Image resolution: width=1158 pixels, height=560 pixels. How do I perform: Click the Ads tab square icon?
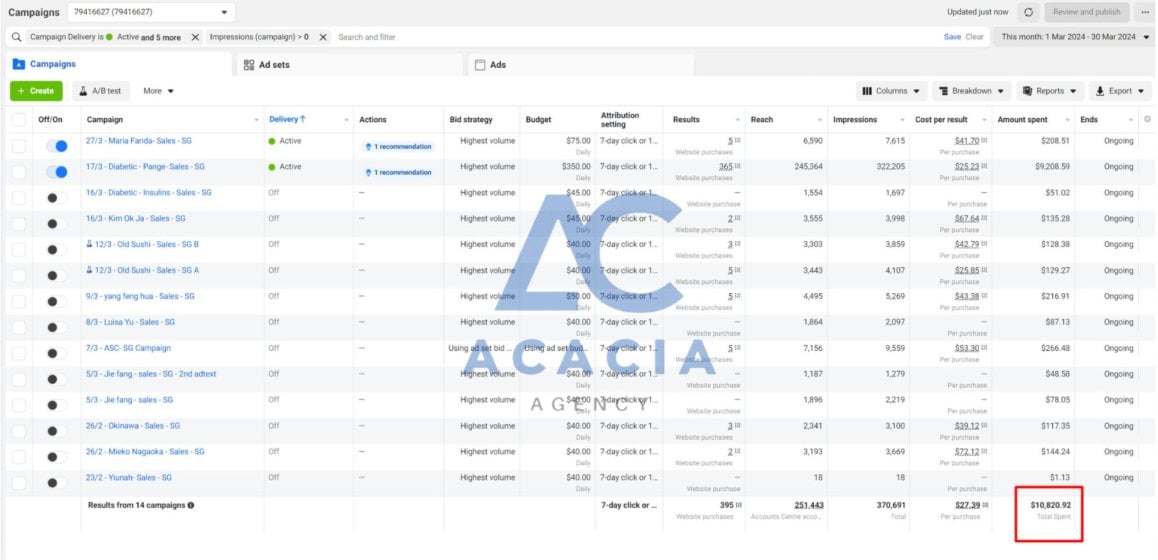point(479,65)
